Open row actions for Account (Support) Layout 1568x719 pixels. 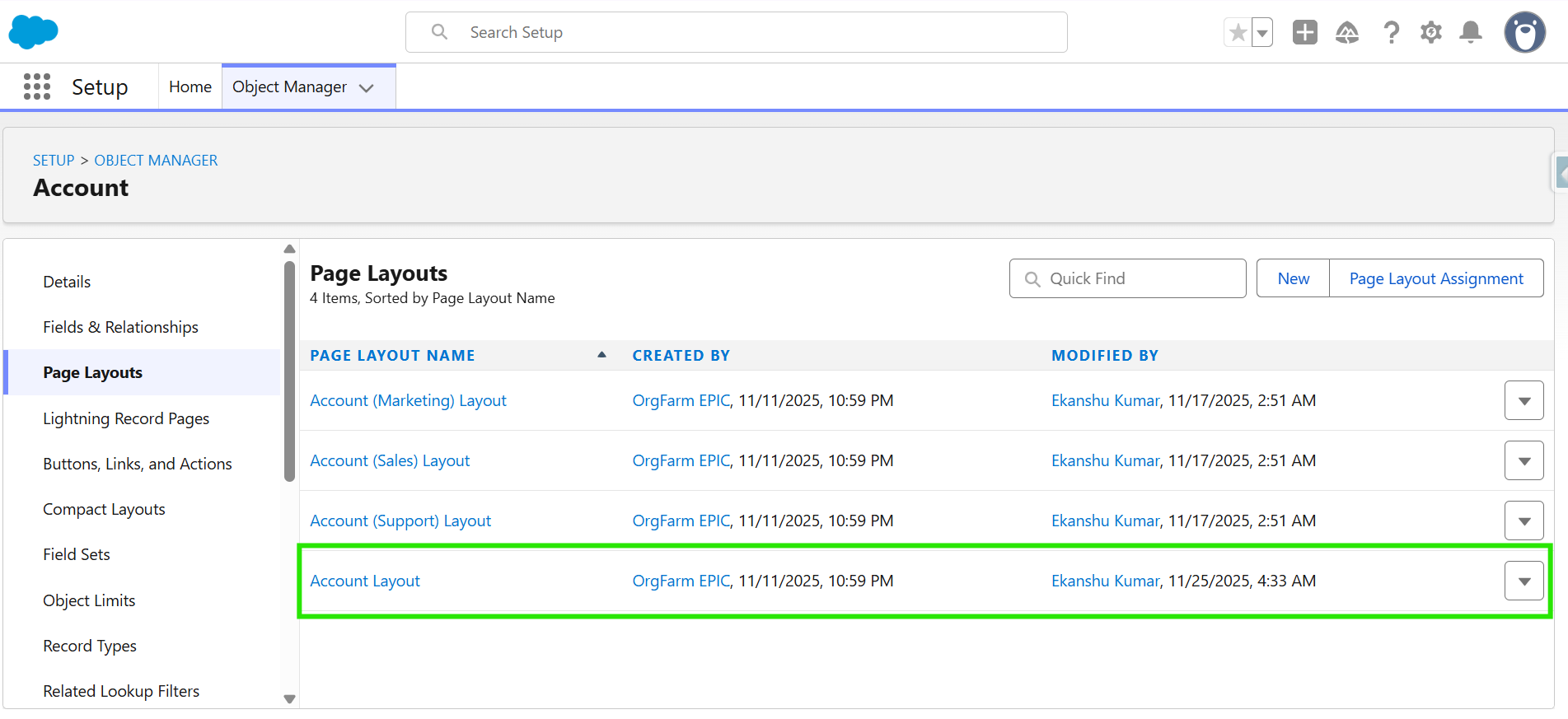(1524, 521)
